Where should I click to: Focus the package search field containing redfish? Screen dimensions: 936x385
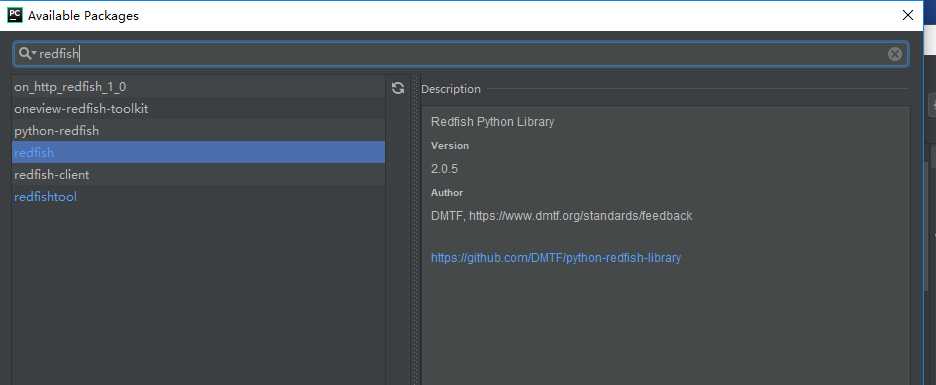[x=461, y=54]
